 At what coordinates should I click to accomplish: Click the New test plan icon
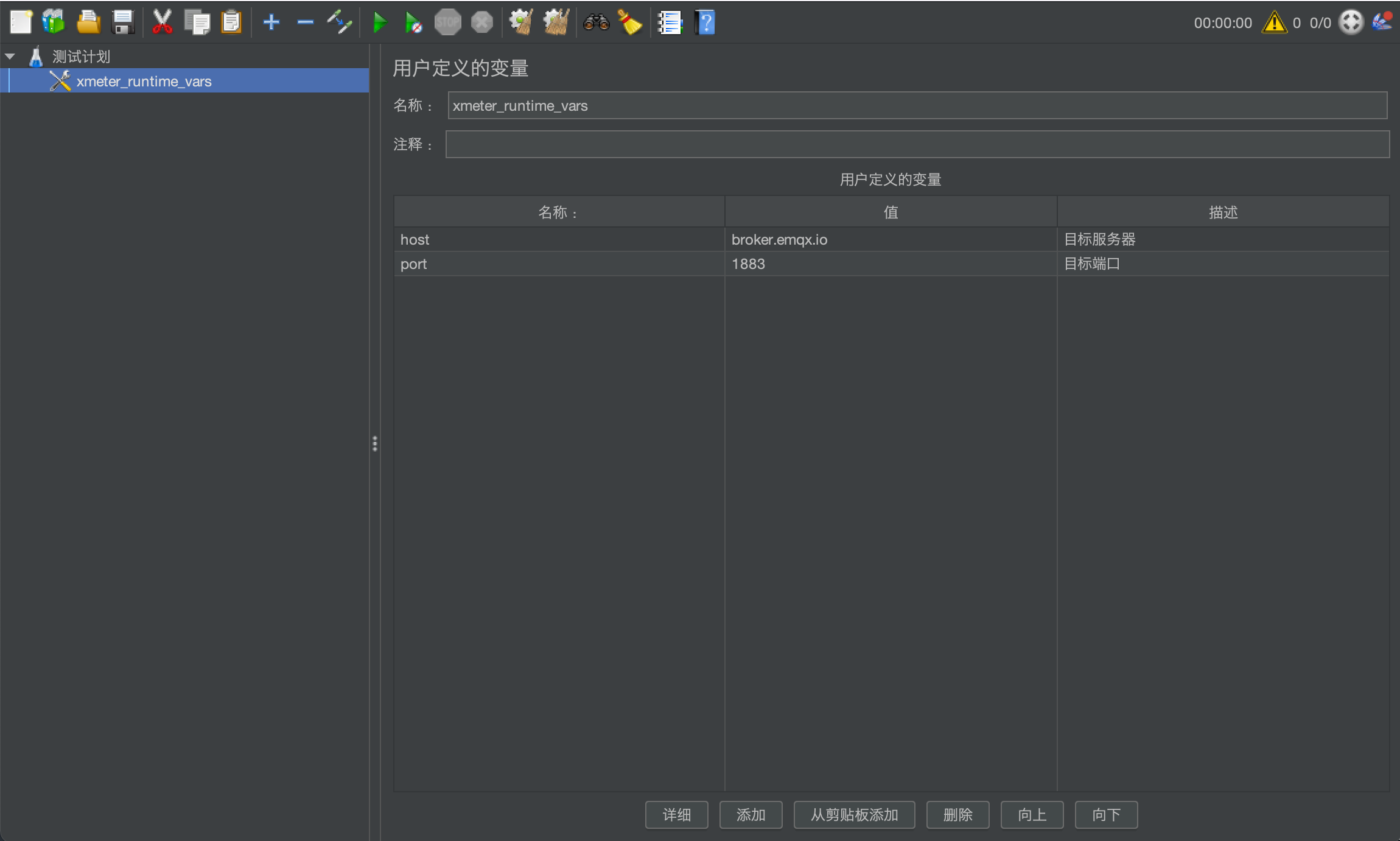click(x=21, y=23)
